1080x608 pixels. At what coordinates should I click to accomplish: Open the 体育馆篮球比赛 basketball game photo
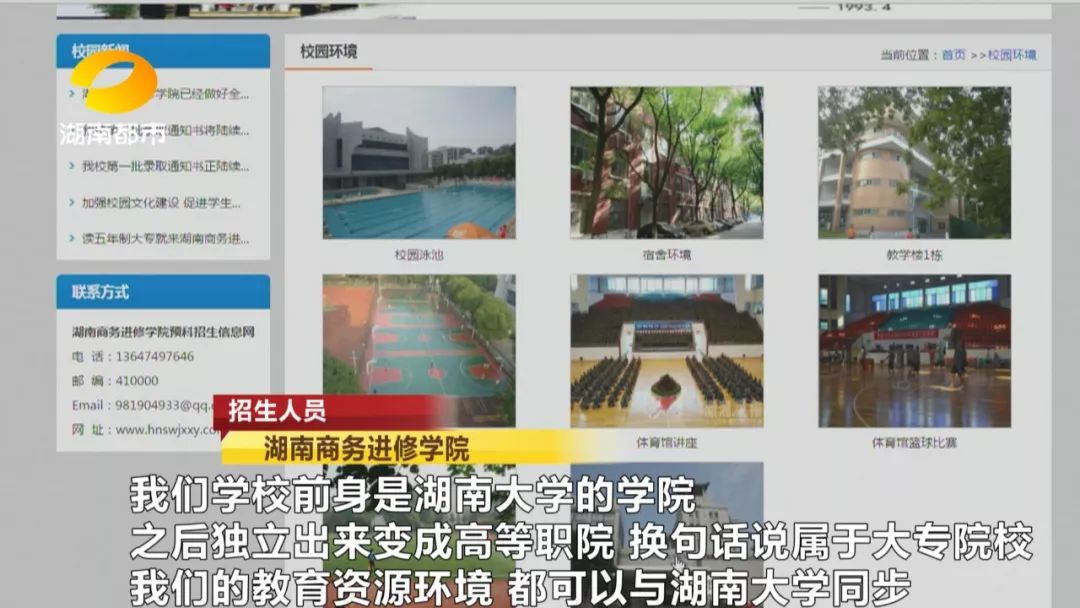pyautogui.click(x=915, y=350)
